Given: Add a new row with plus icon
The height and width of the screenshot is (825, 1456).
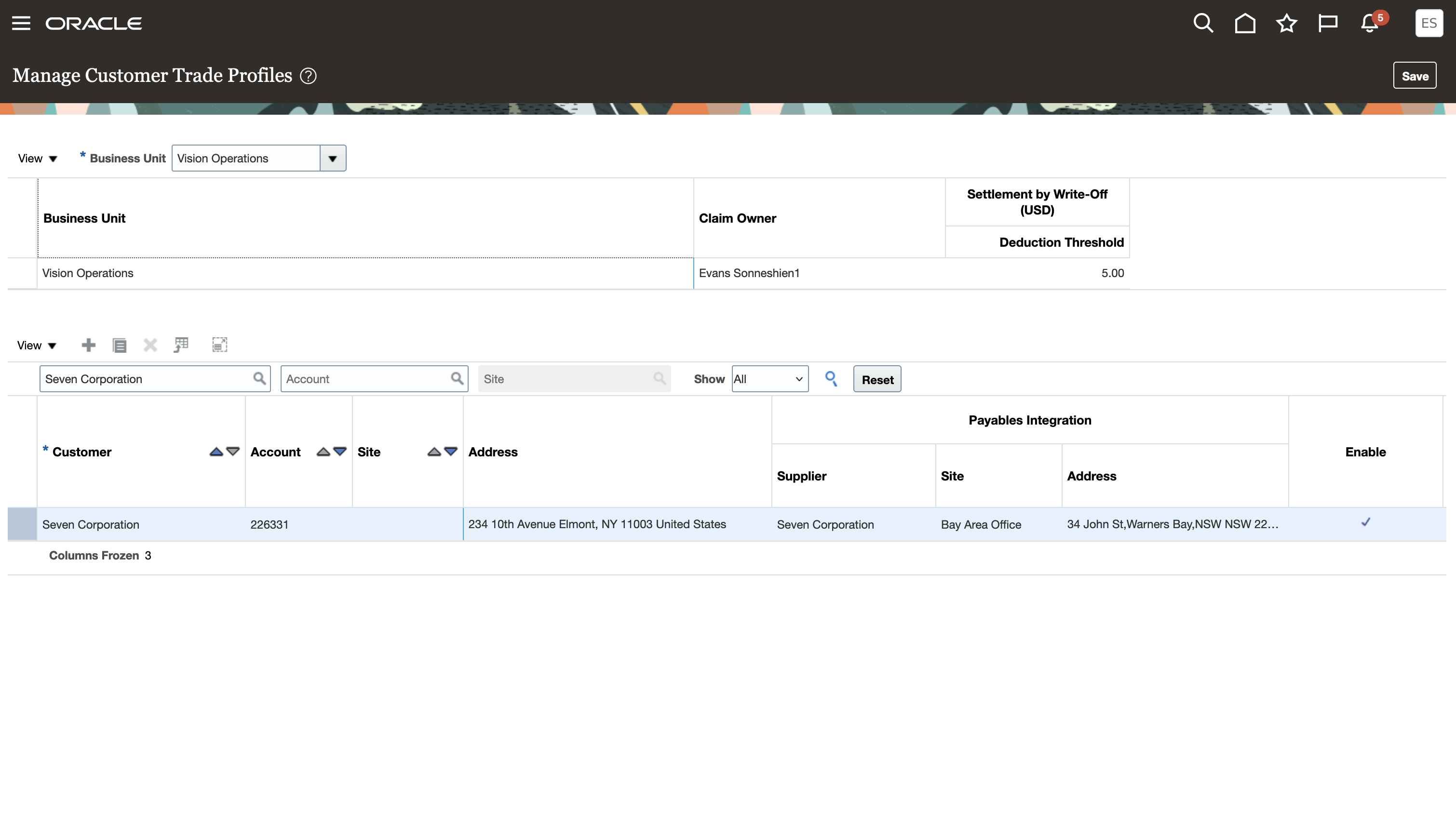Looking at the screenshot, I should pyautogui.click(x=88, y=345).
